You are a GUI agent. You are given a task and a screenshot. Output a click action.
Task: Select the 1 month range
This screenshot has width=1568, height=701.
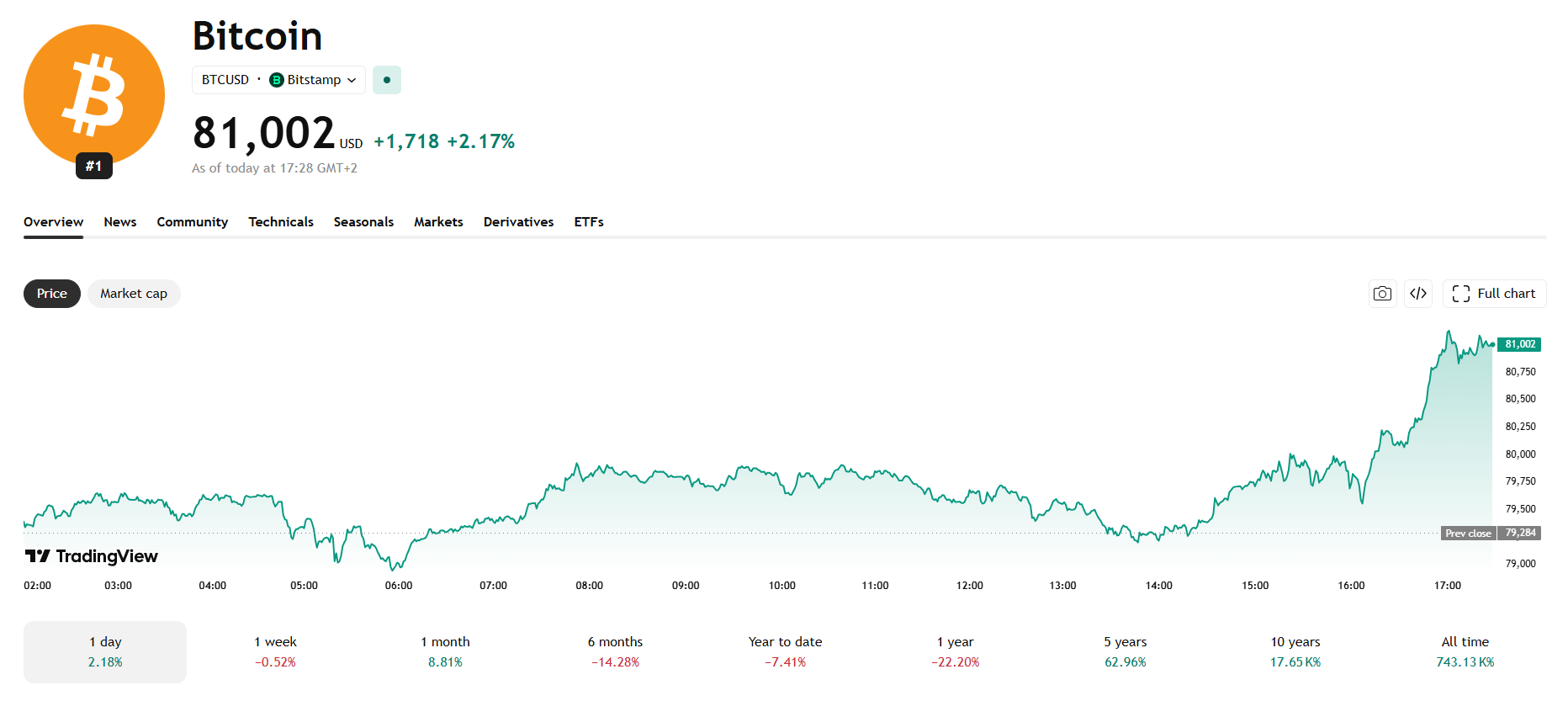[445, 652]
